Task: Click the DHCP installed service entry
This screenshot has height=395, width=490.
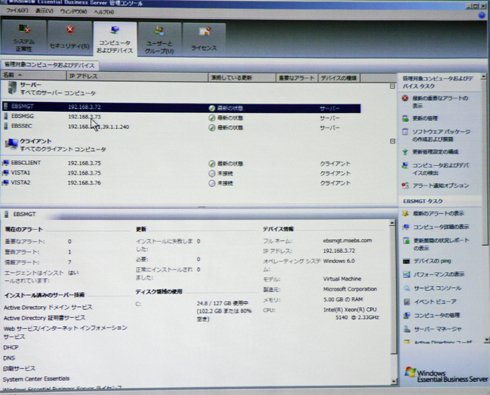Action: pos(11,347)
